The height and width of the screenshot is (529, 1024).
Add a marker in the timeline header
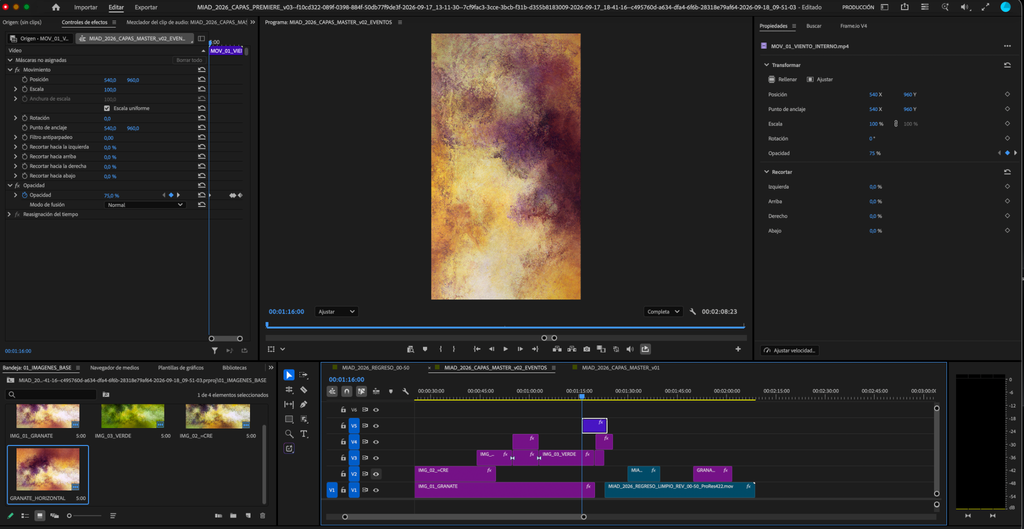[391, 392]
